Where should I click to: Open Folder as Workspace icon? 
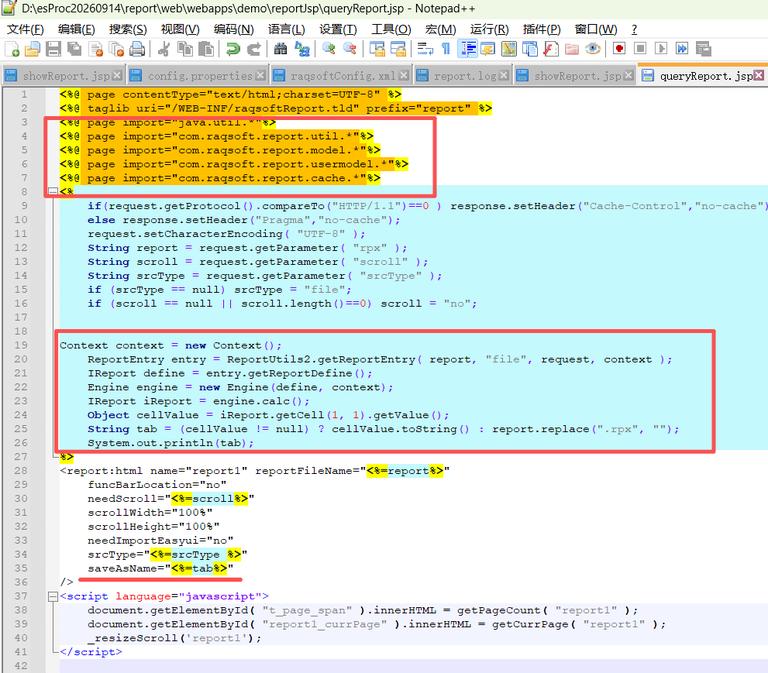[572, 49]
